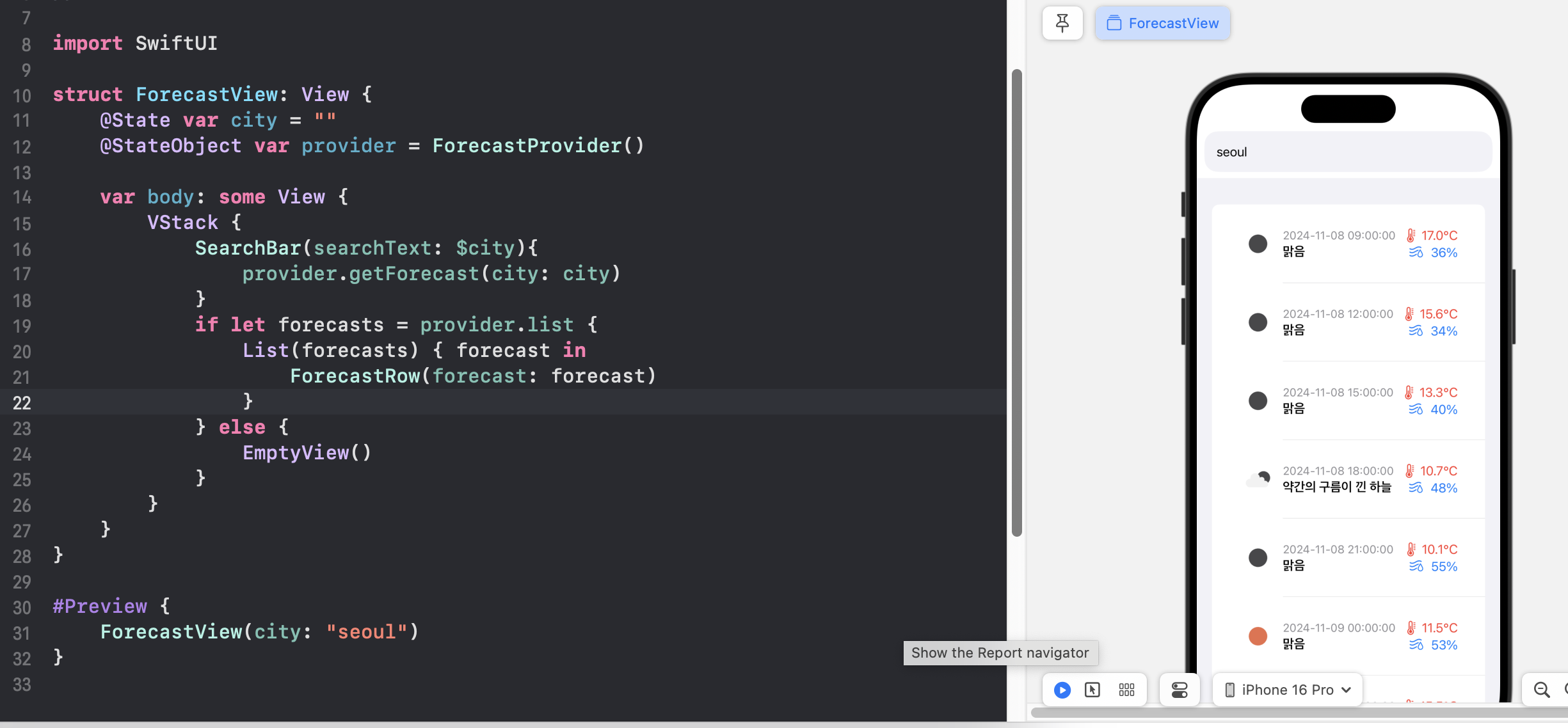The image size is (1568, 728).
Task: Click the pin preview icon
Action: pyautogui.click(x=1062, y=23)
